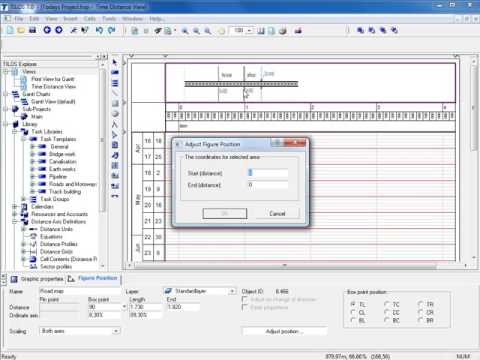Screen dimensions: 480x360
Task: Click the last icon in far-right toolbar group
Action: (x=395, y=30)
